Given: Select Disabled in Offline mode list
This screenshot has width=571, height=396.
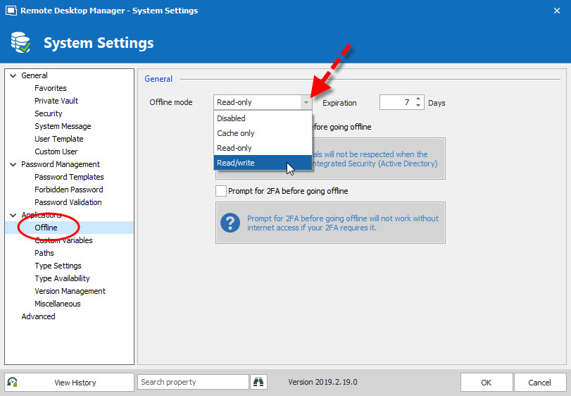Looking at the screenshot, I should 263,118.
